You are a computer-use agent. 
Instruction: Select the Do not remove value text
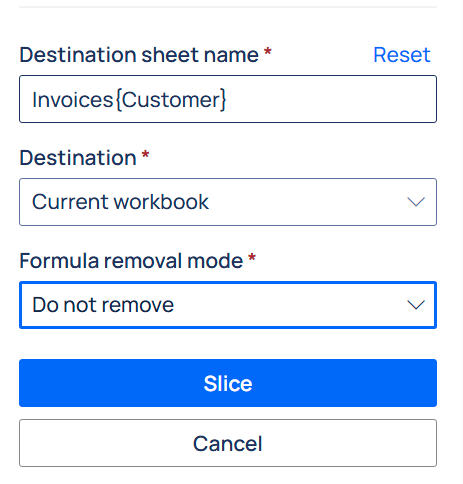coord(103,305)
